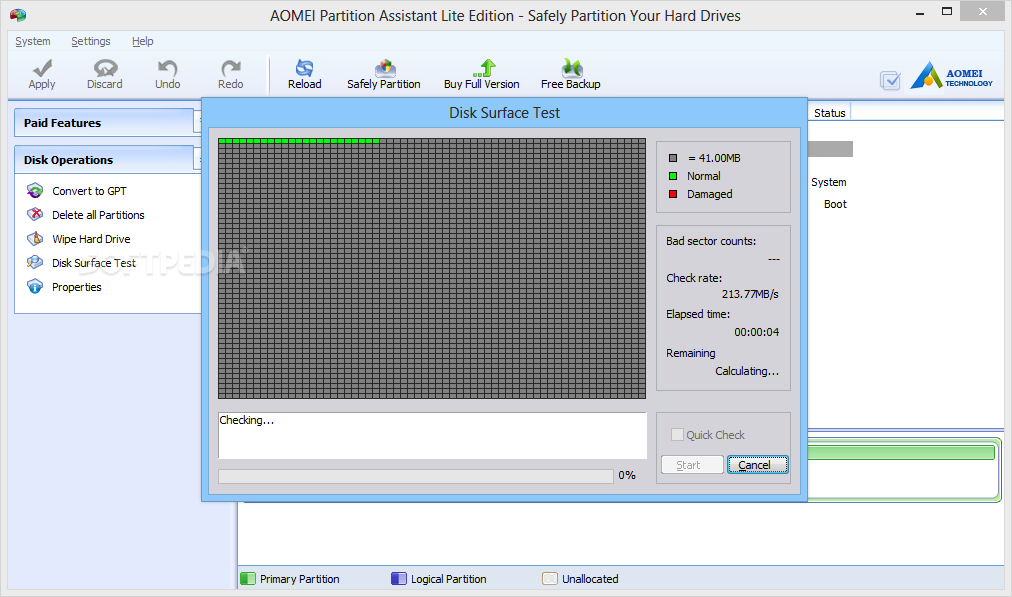The width and height of the screenshot is (1012, 597).
Task: Maximize the AOMEI window
Action: click(947, 12)
